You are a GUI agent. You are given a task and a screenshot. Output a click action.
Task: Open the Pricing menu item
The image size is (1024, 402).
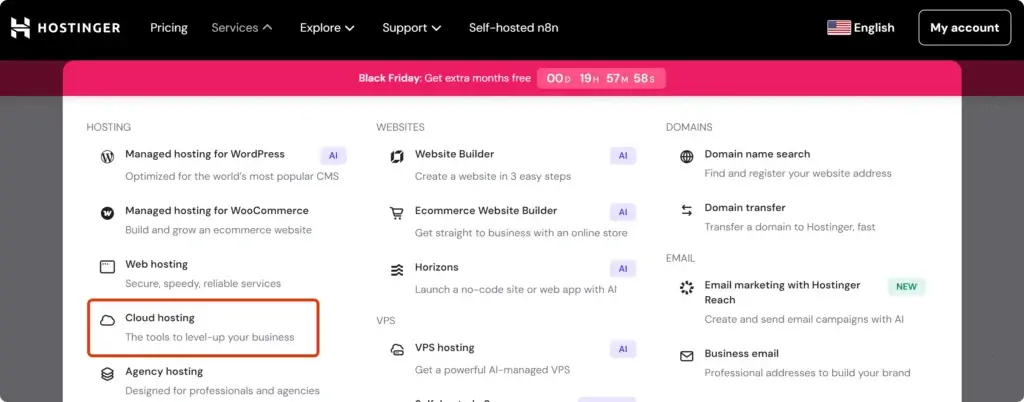click(x=169, y=28)
